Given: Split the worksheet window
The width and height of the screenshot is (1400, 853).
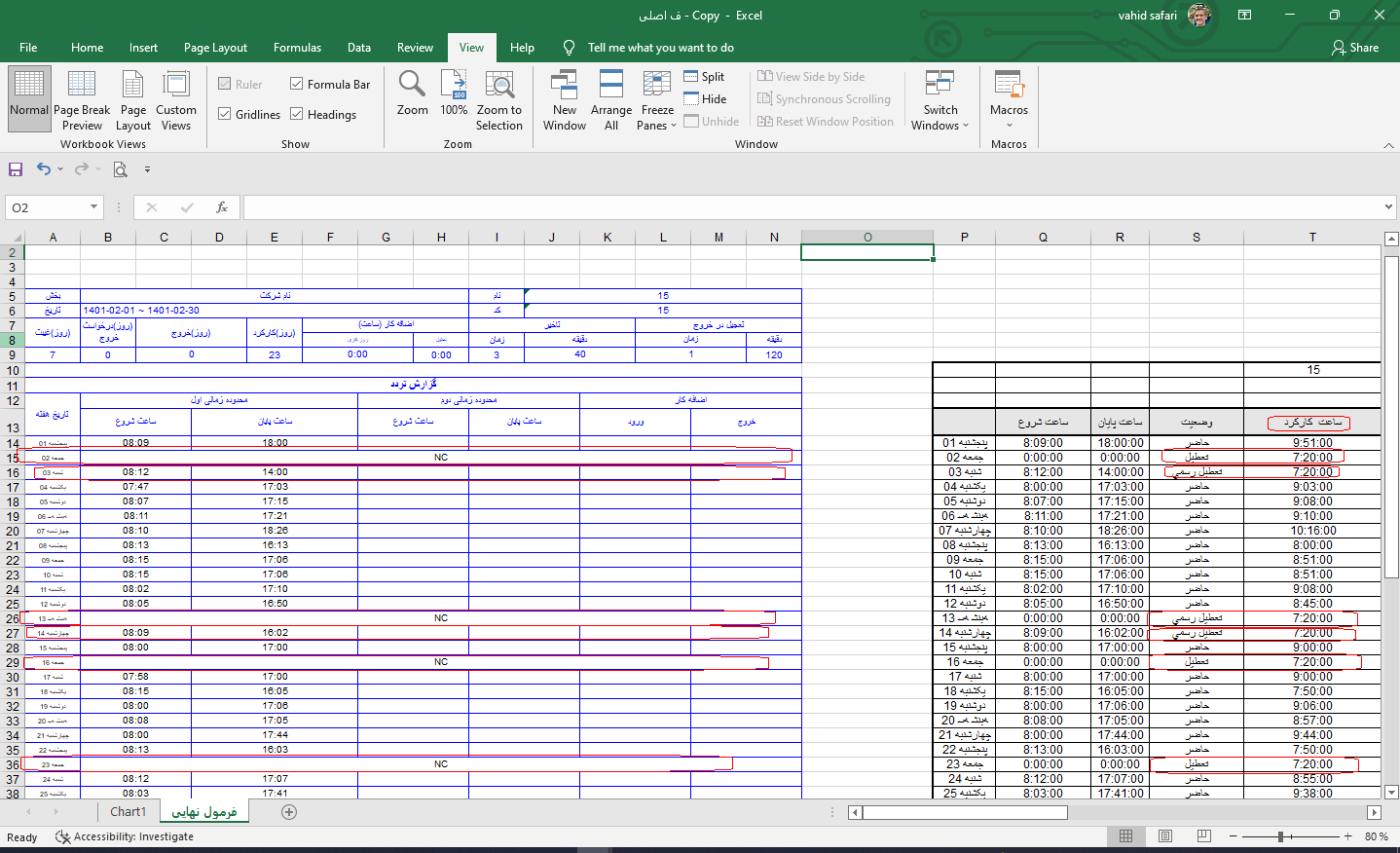Looking at the screenshot, I should click(x=704, y=77).
